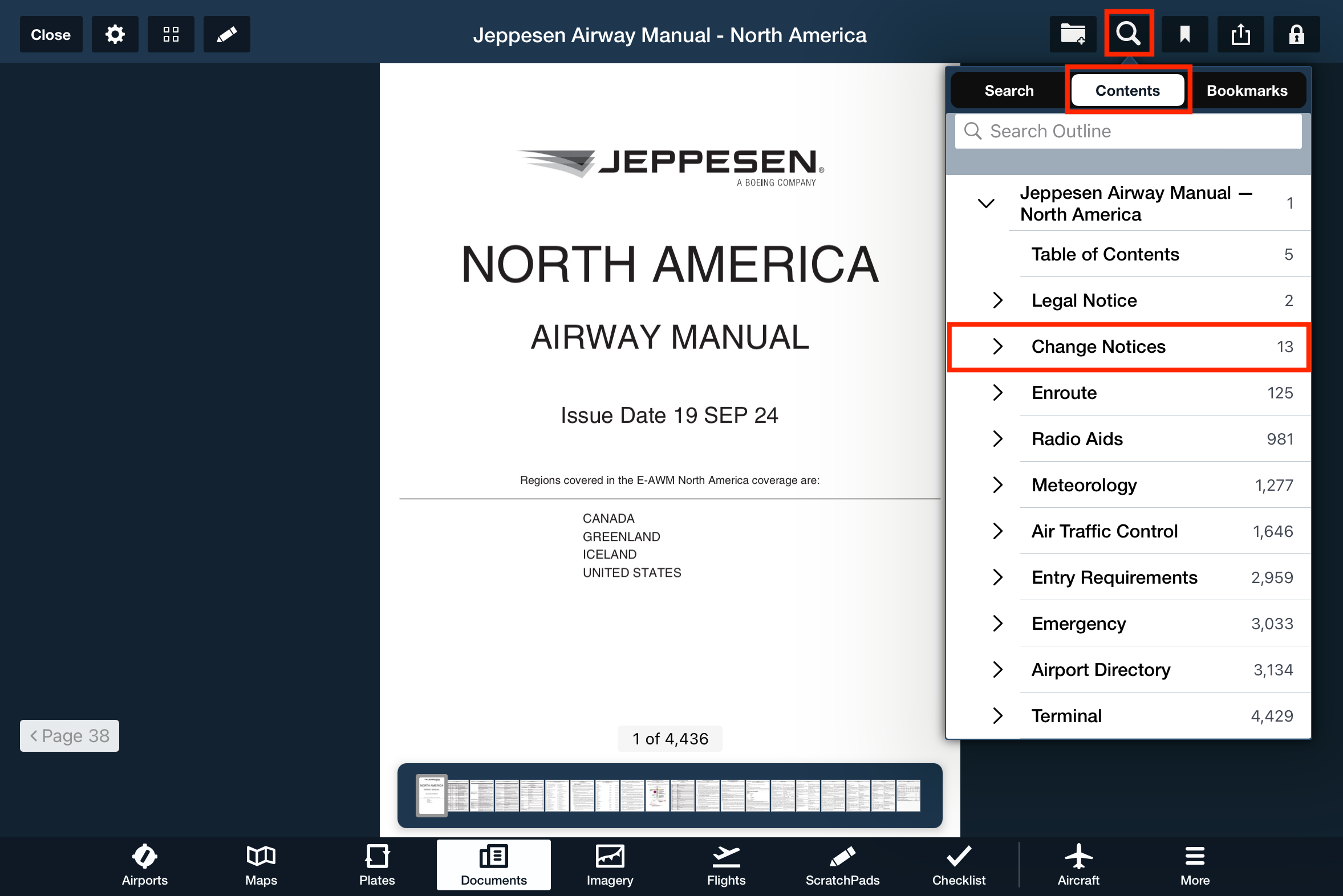
Task: Click the Search Outline field
Action: (1128, 132)
